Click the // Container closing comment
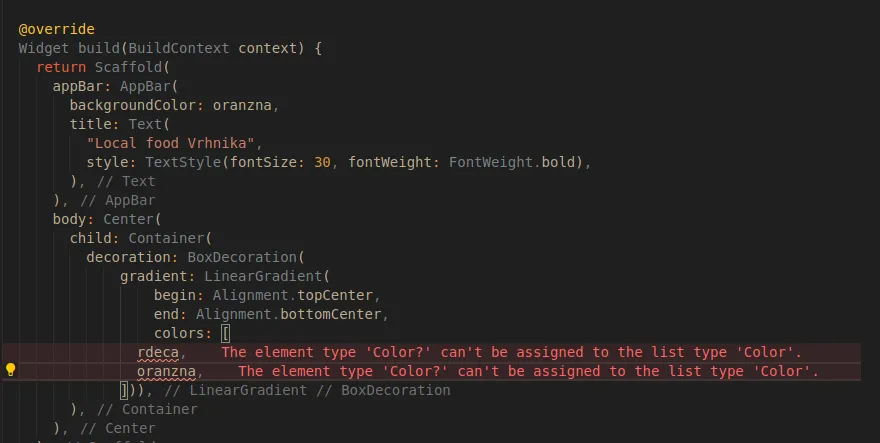The height and width of the screenshot is (443, 880). pos(147,409)
